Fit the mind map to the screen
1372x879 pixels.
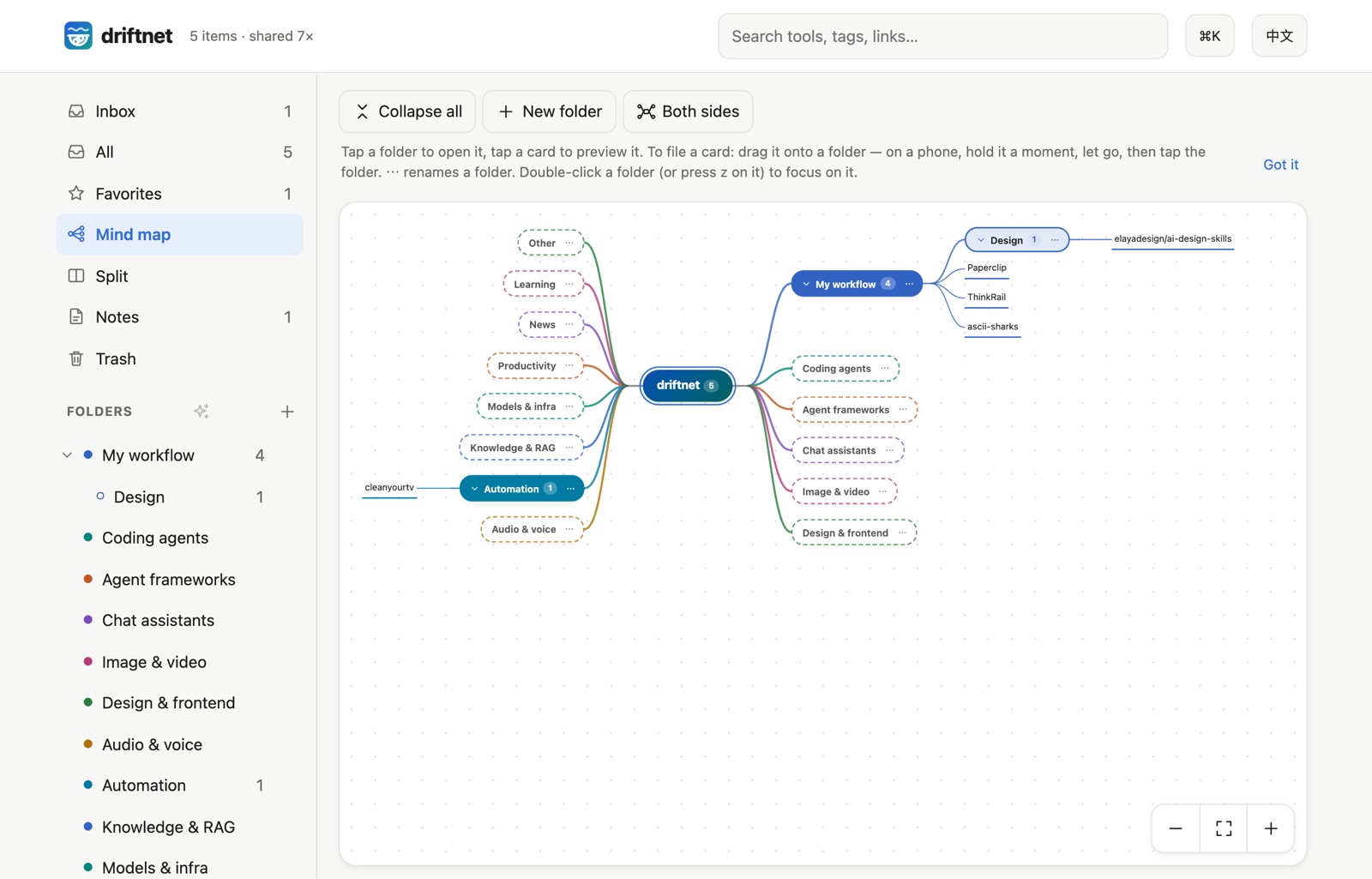[1224, 828]
